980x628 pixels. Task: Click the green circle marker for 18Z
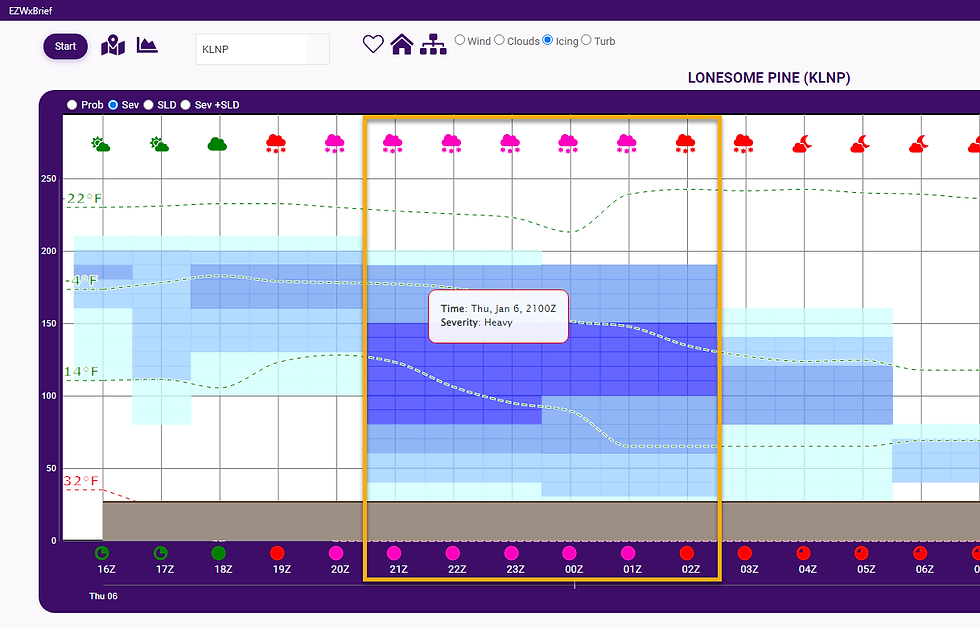coord(218,553)
